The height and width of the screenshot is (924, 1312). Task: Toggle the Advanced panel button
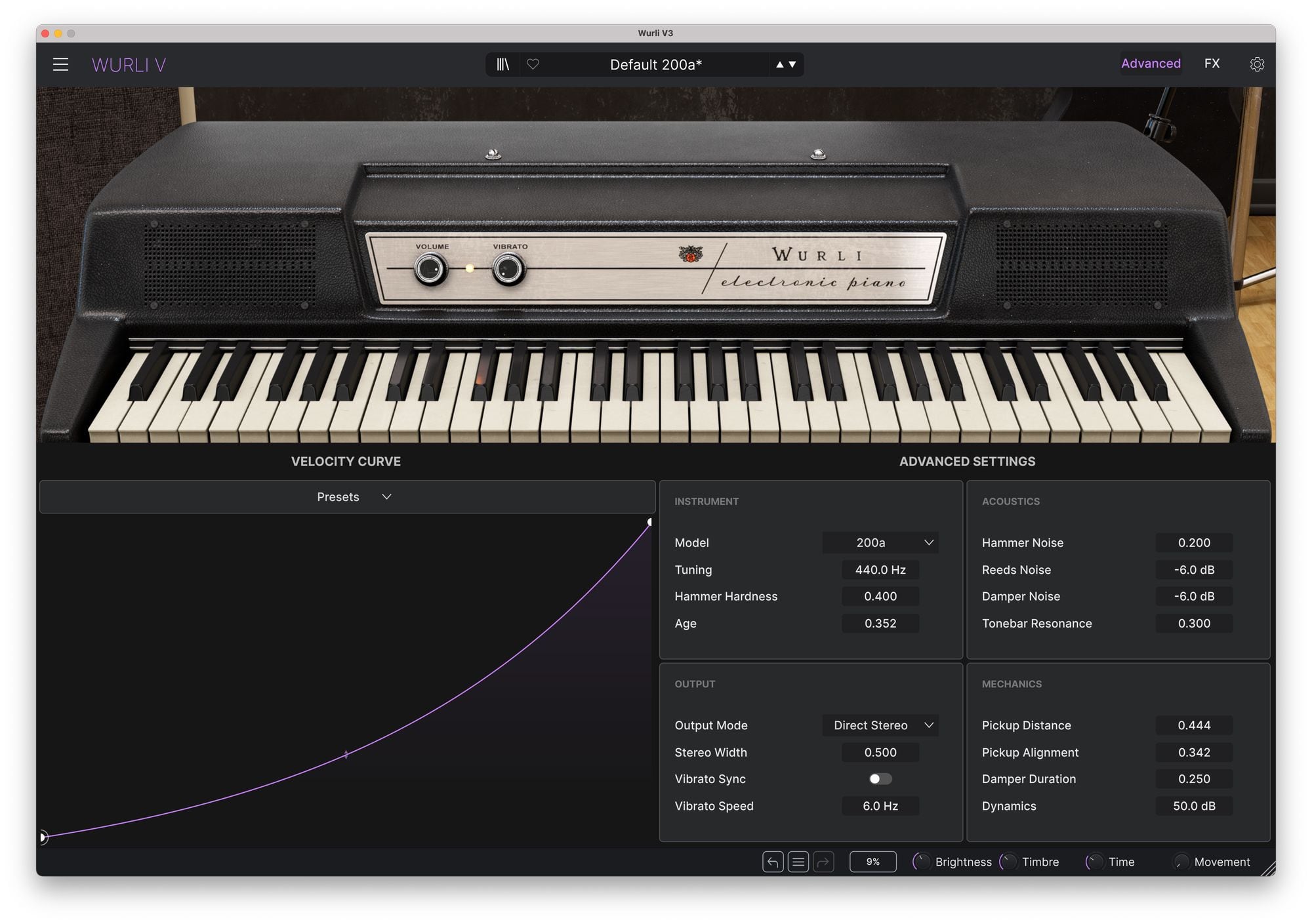click(x=1151, y=64)
